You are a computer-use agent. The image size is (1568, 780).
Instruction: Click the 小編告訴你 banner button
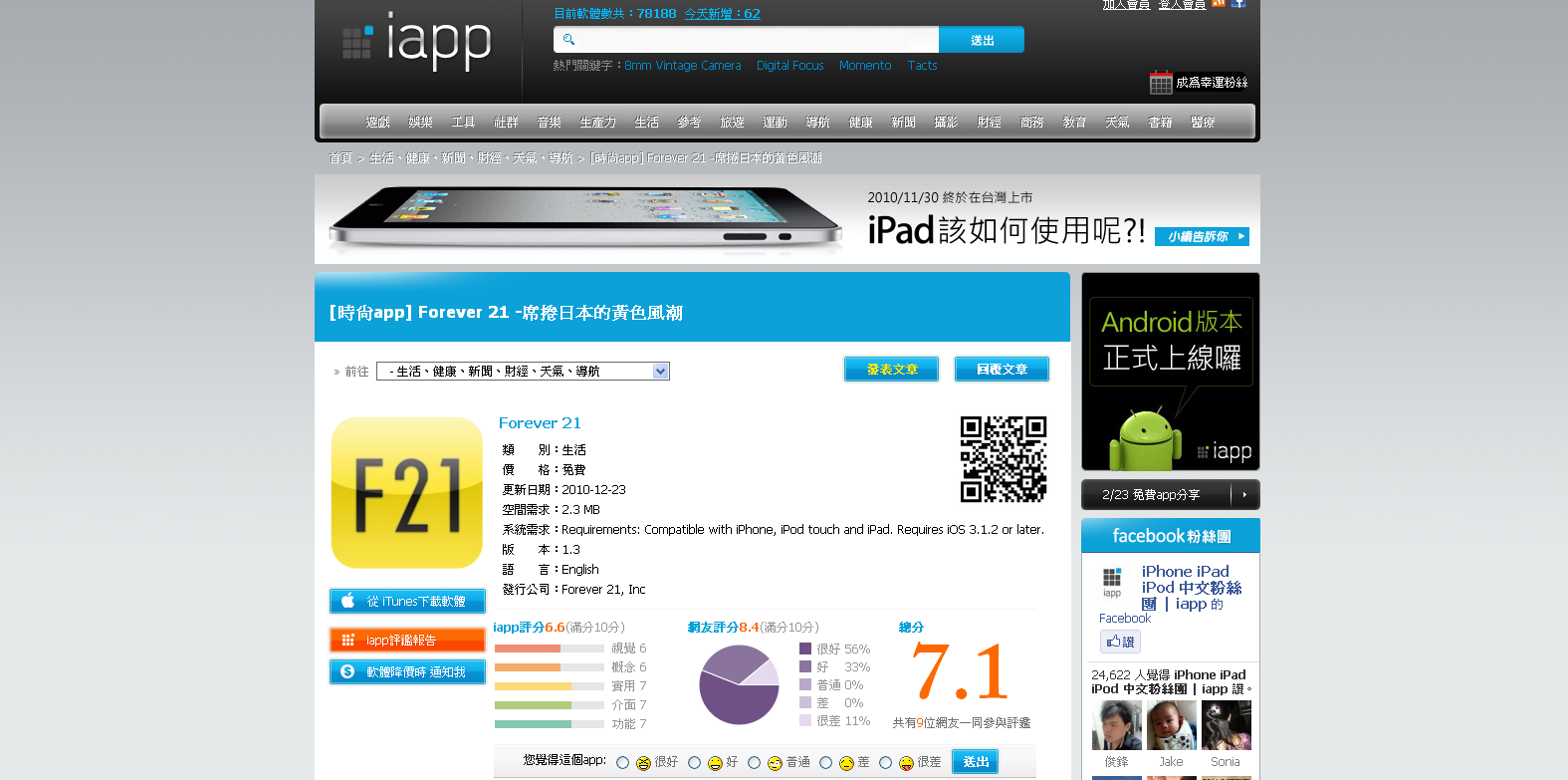1202,236
